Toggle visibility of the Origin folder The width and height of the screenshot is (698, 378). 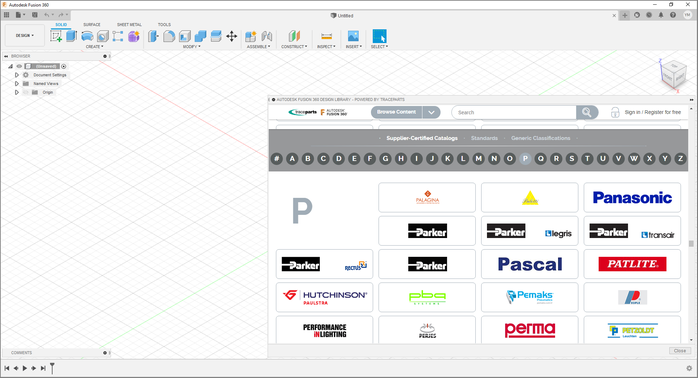(x=26, y=92)
